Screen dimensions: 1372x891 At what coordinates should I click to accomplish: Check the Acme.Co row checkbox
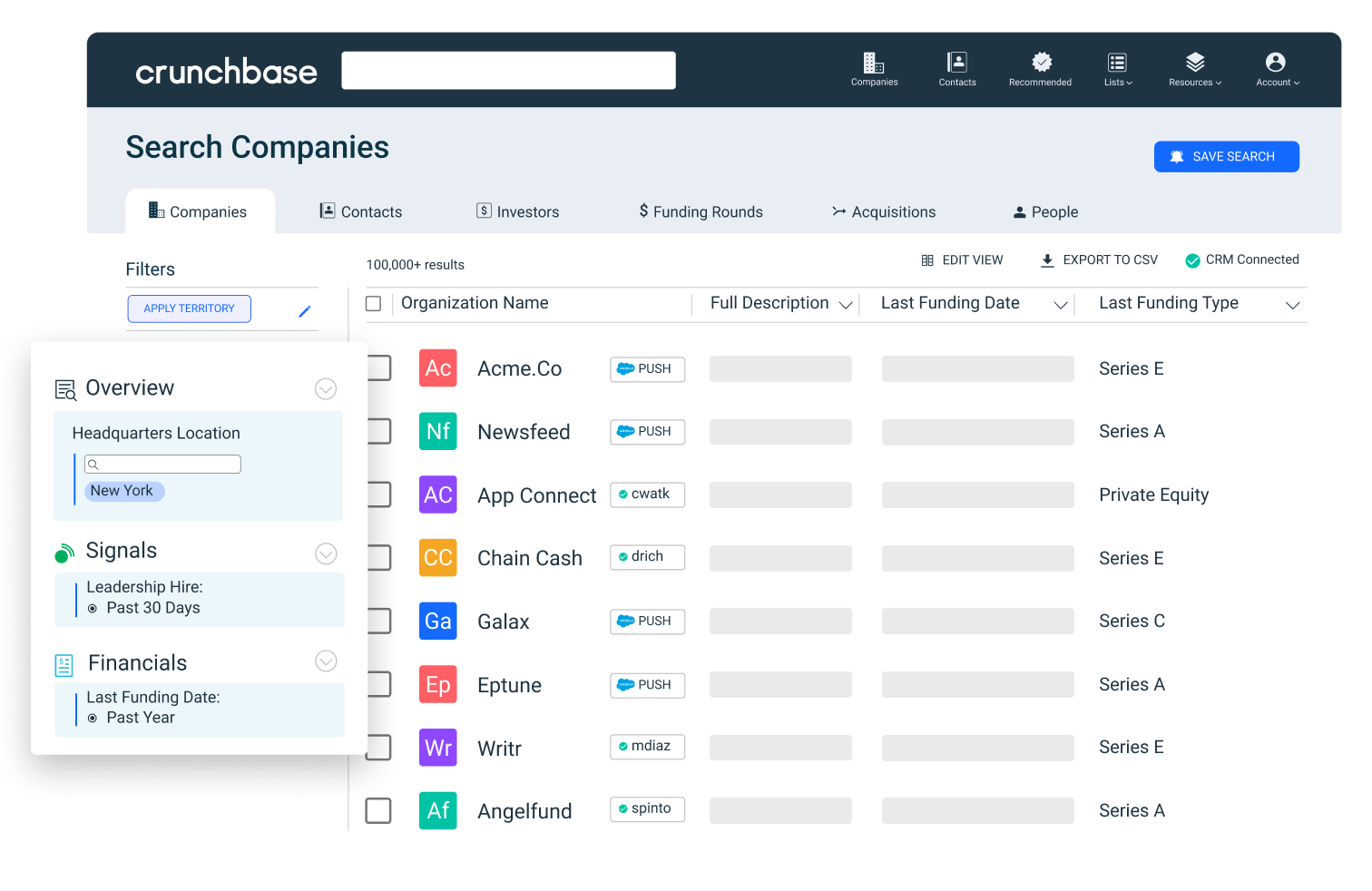tap(378, 367)
